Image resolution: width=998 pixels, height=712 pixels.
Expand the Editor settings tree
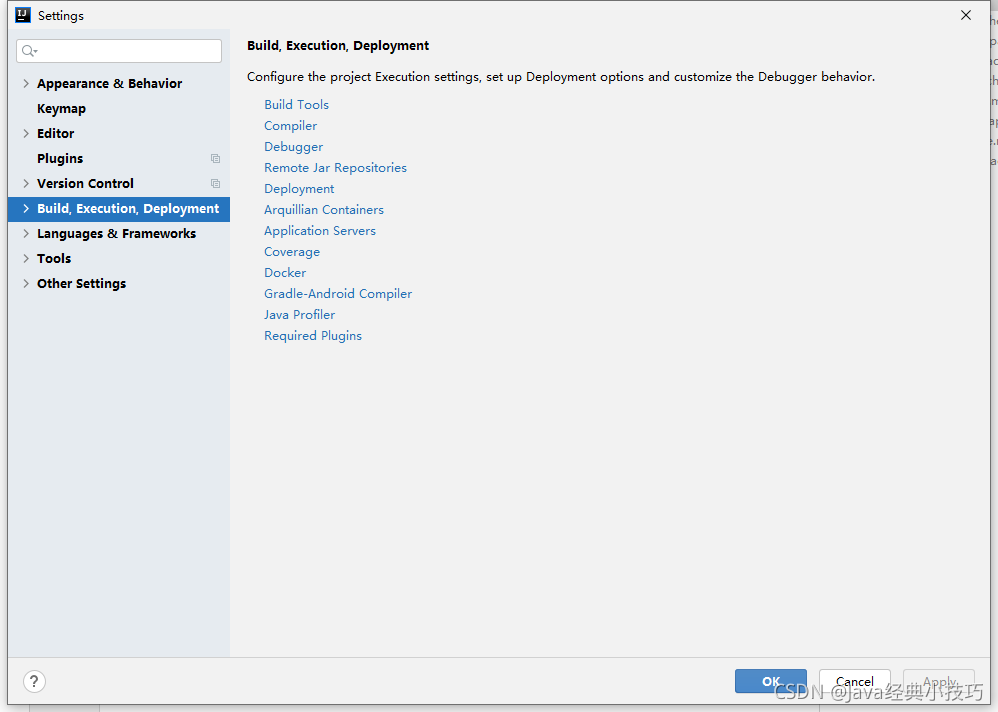[x=25, y=133]
